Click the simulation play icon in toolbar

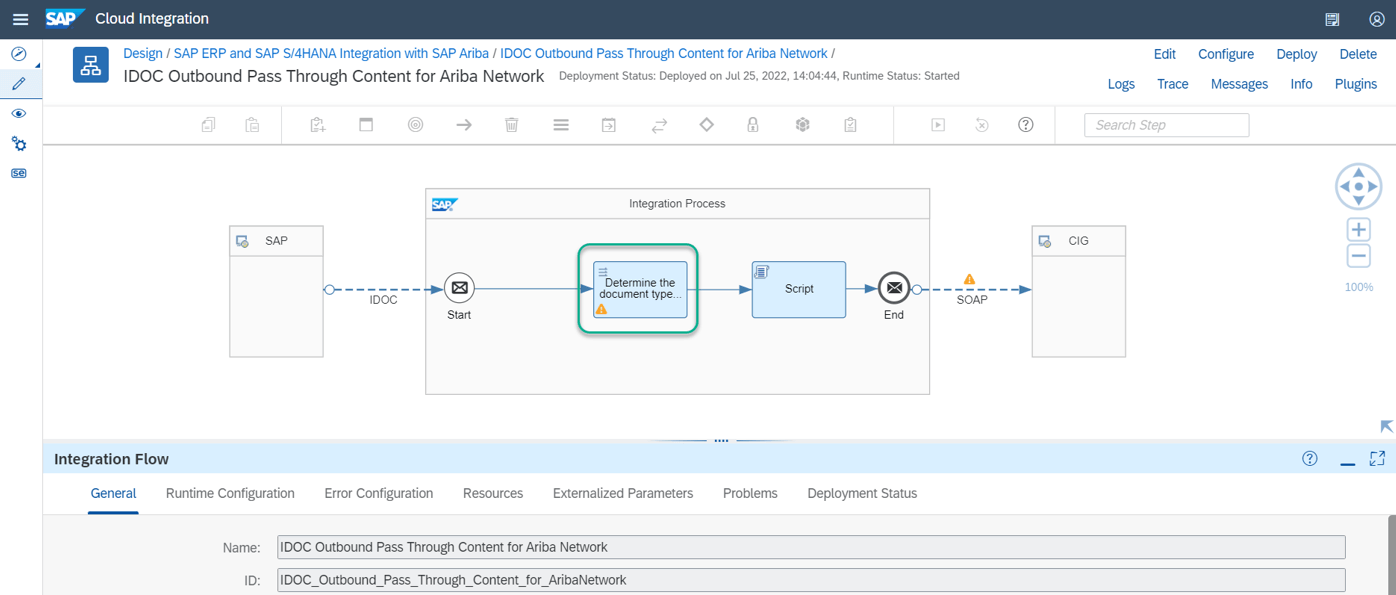tap(938, 125)
